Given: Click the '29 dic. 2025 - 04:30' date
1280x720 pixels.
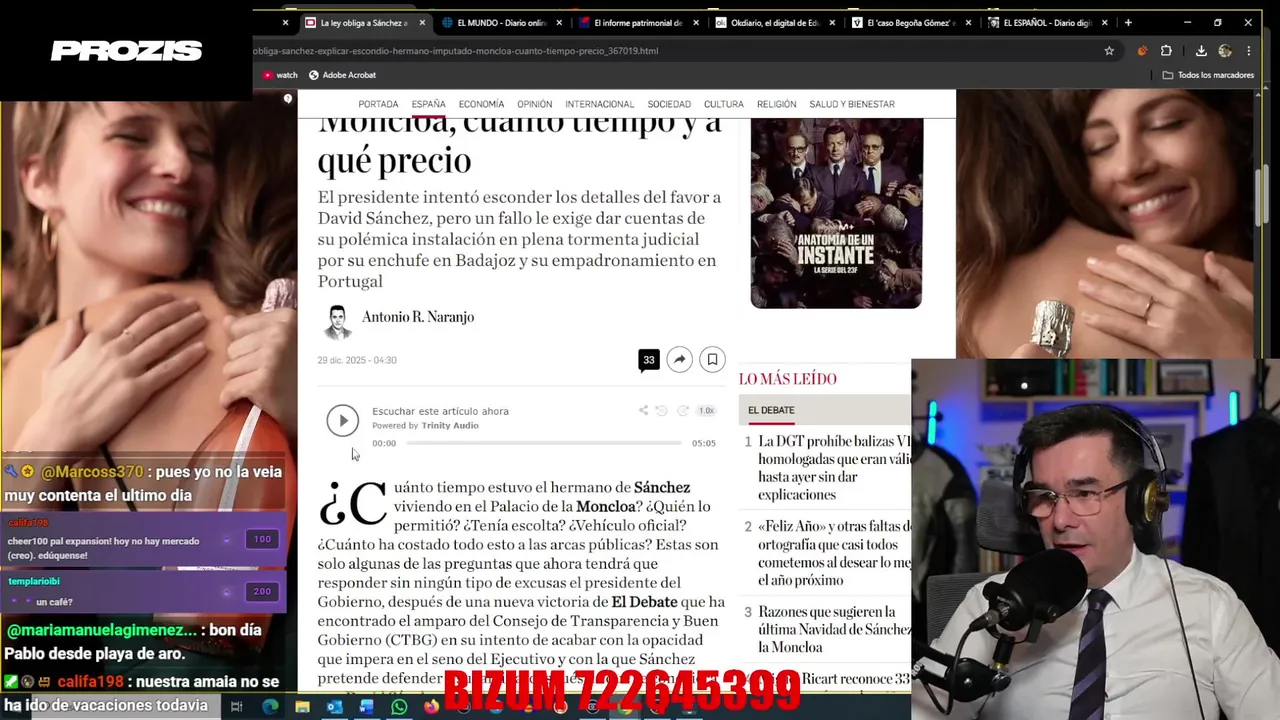Looking at the screenshot, I should coord(357,360).
